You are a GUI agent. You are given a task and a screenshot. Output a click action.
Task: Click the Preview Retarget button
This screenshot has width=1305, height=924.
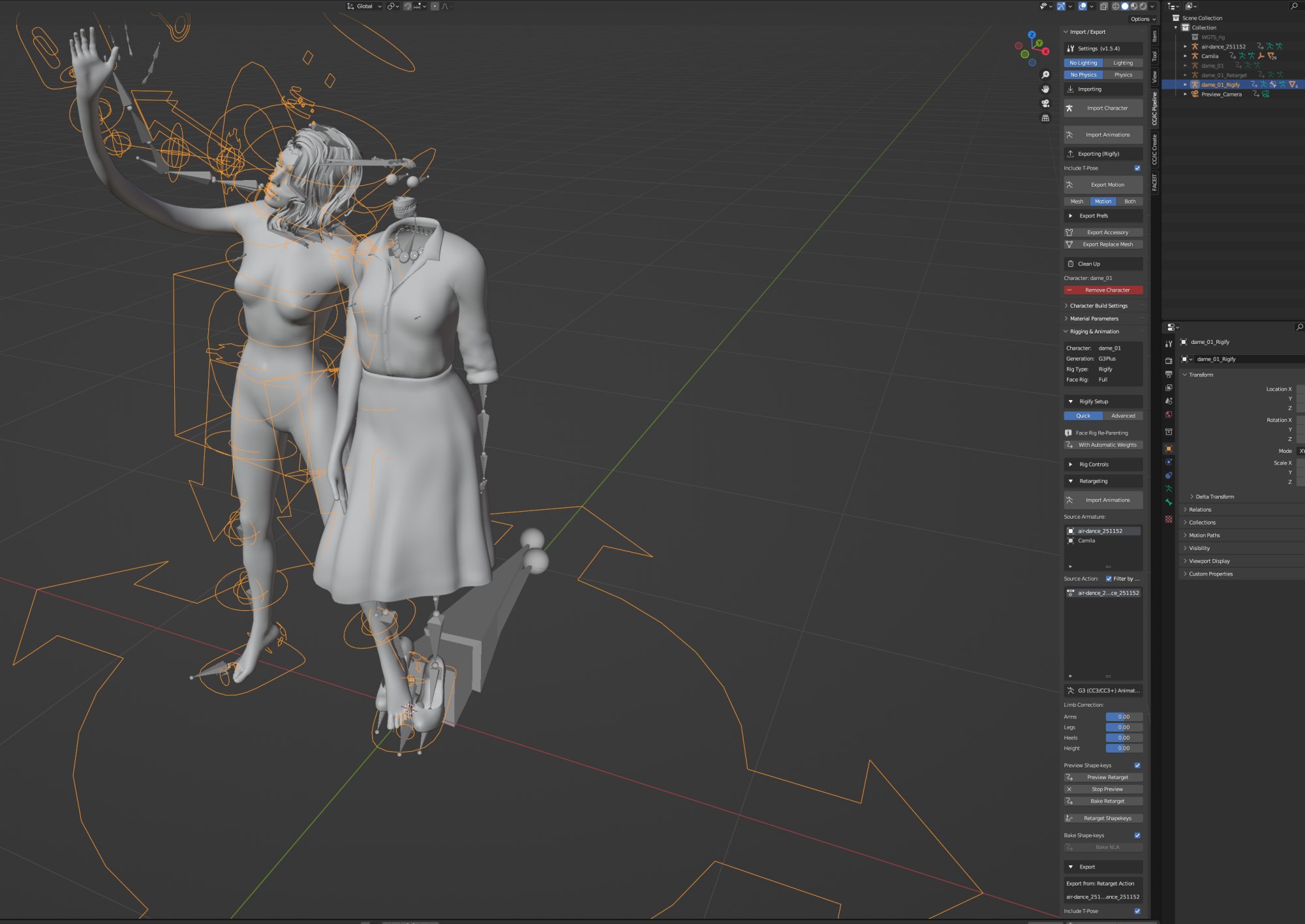pyautogui.click(x=1103, y=777)
